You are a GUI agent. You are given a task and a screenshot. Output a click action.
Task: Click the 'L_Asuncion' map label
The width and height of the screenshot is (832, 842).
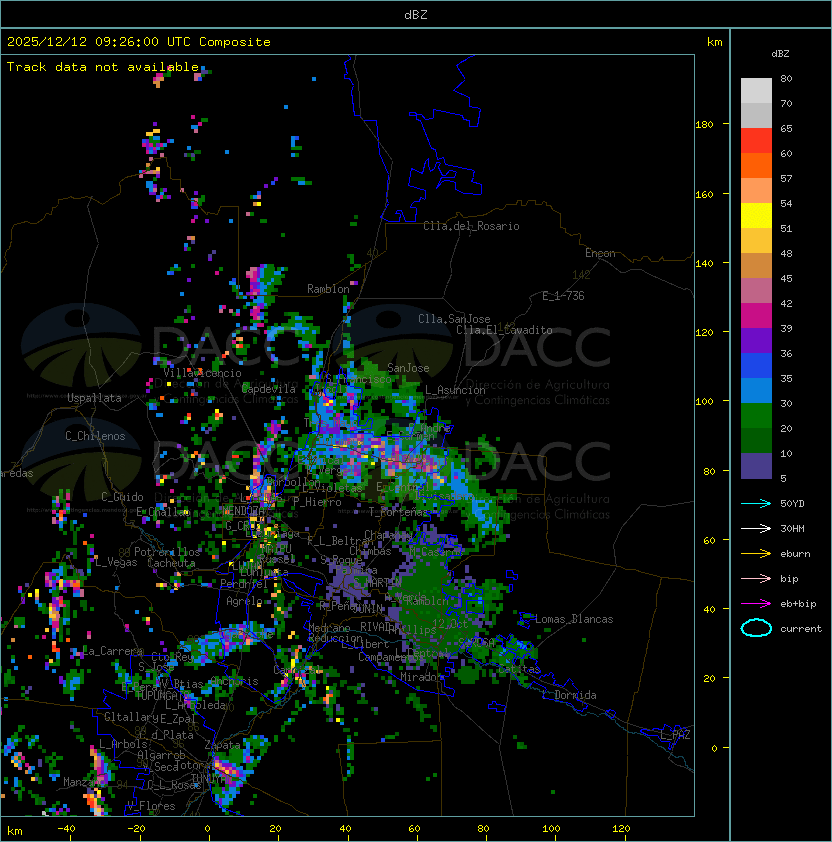click(x=455, y=390)
